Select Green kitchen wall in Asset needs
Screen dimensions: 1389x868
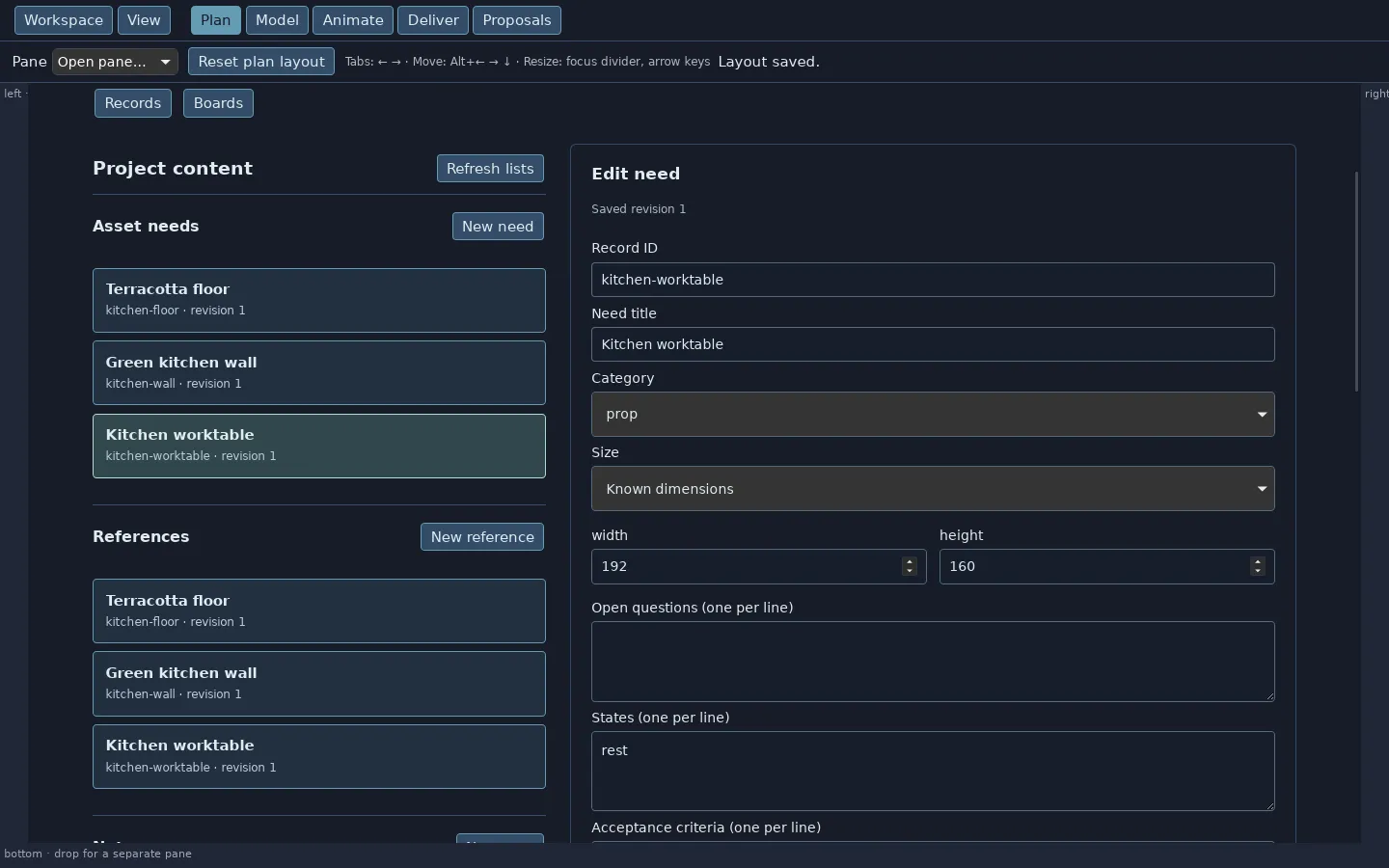tap(319, 373)
